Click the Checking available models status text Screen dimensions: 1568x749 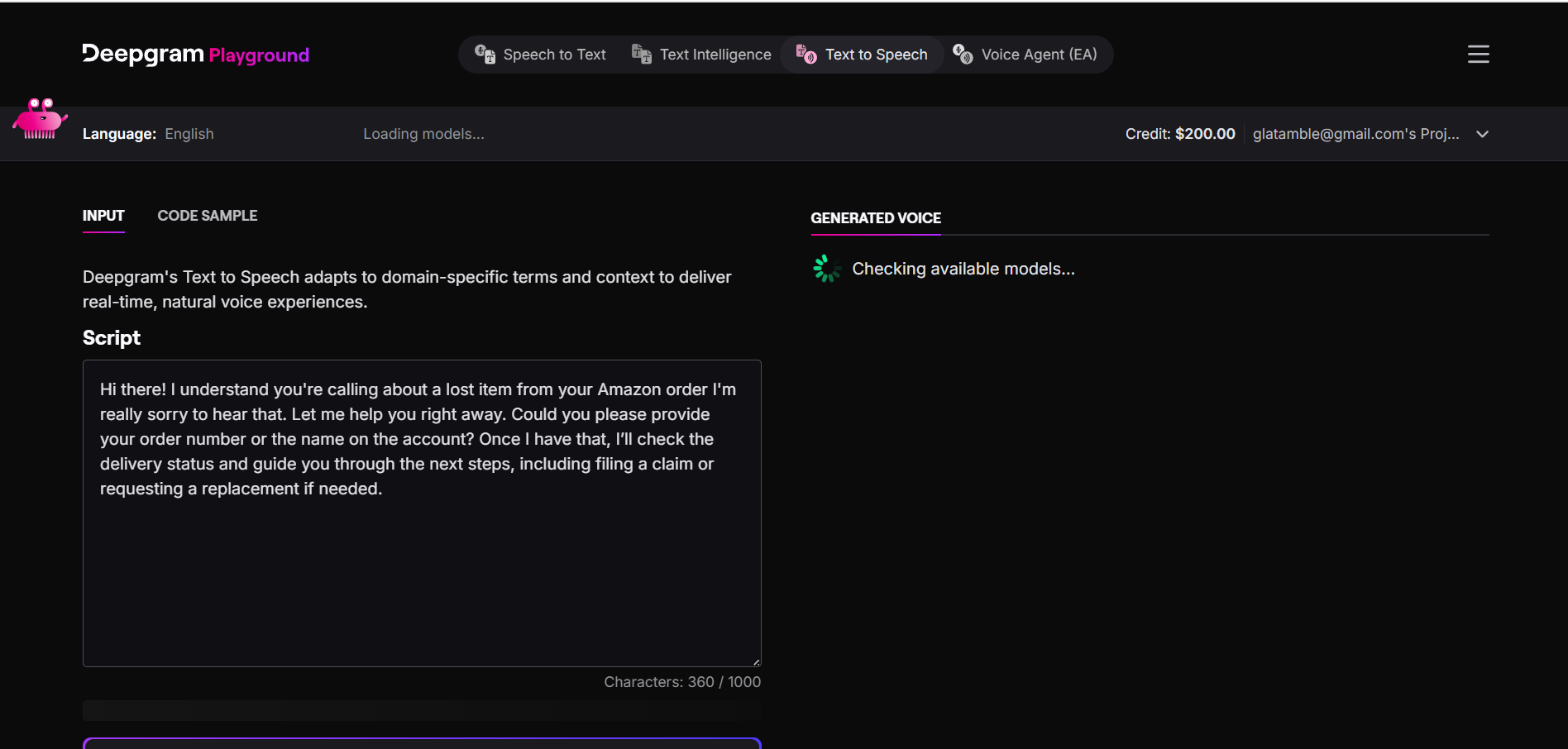click(963, 269)
